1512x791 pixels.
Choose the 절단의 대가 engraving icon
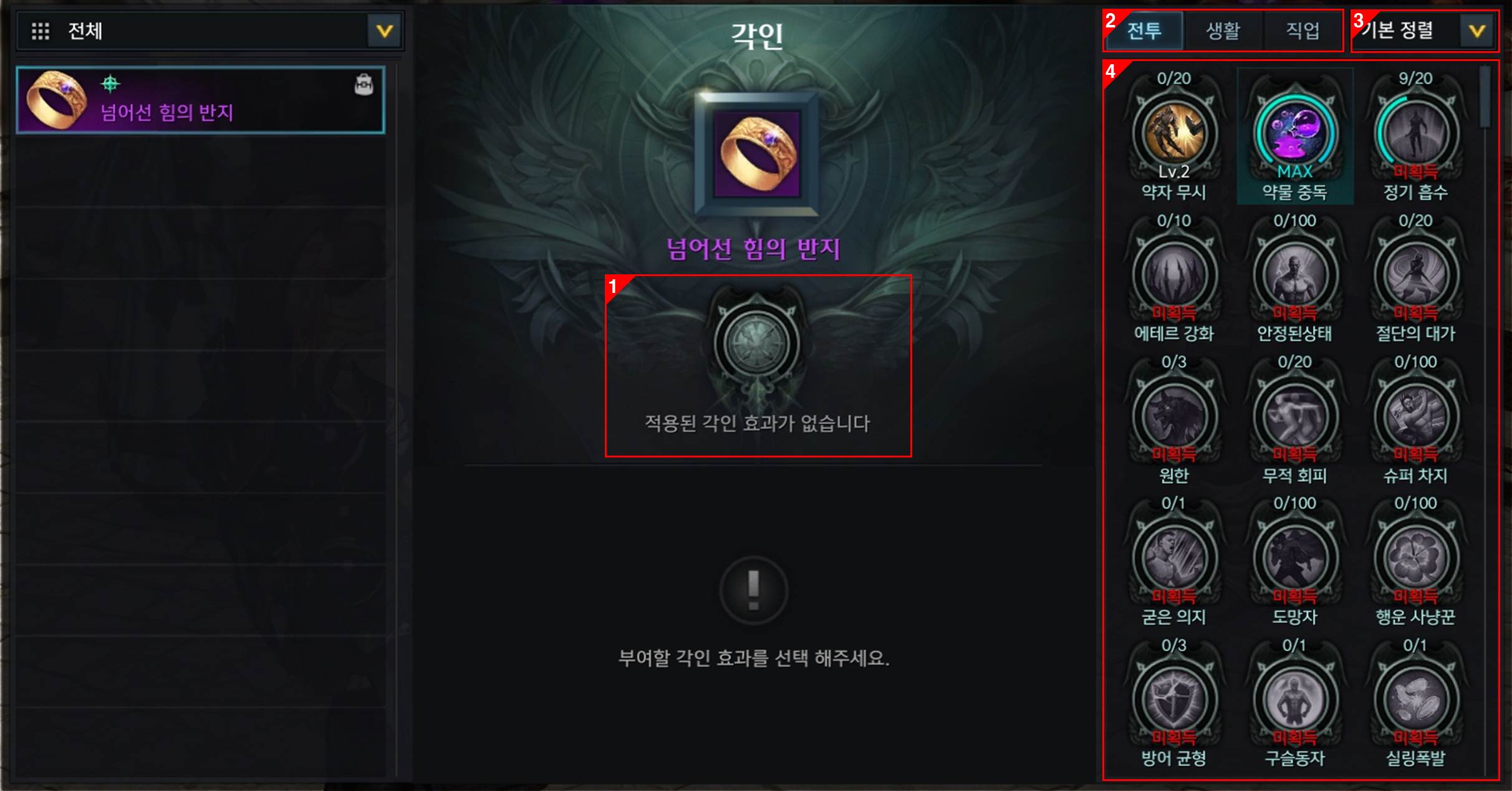pyautogui.click(x=1415, y=274)
